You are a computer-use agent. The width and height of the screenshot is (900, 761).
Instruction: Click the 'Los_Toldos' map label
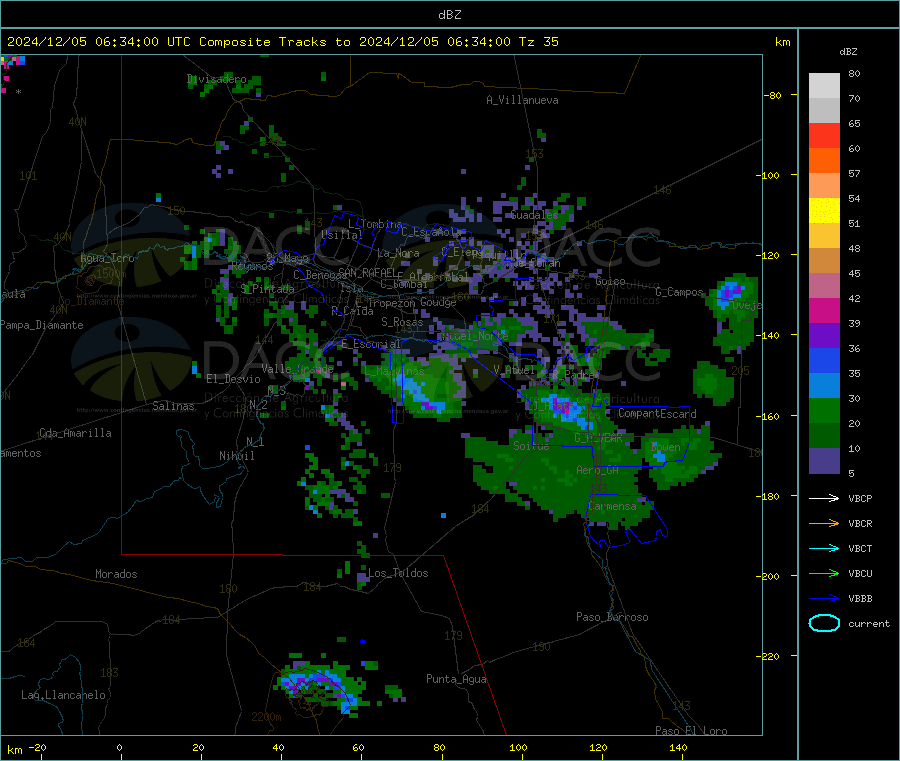[398, 573]
